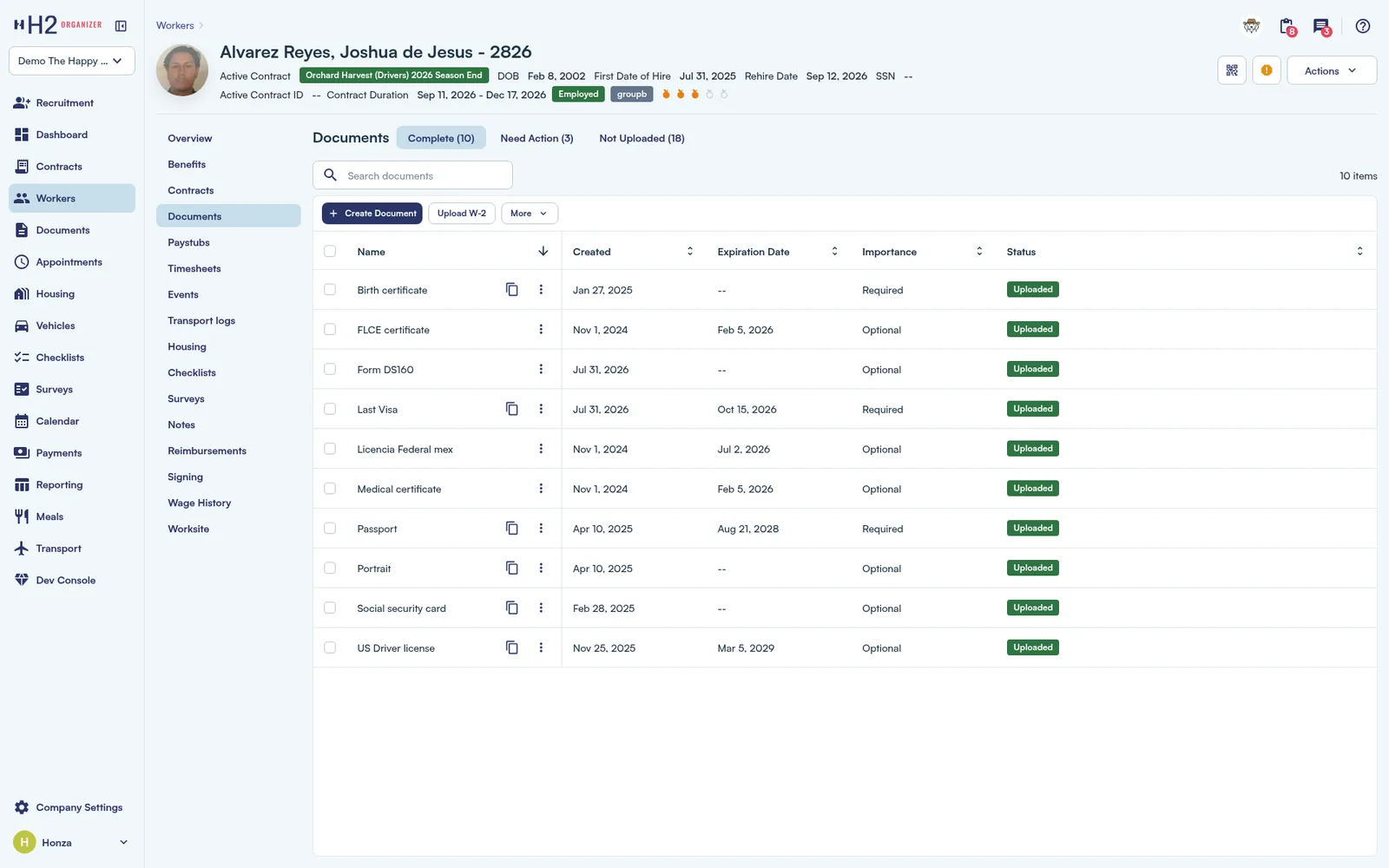Expand the More dropdown button
Image resolution: width=1389 pixels, height=868 pixels.
tap(529, 214)
